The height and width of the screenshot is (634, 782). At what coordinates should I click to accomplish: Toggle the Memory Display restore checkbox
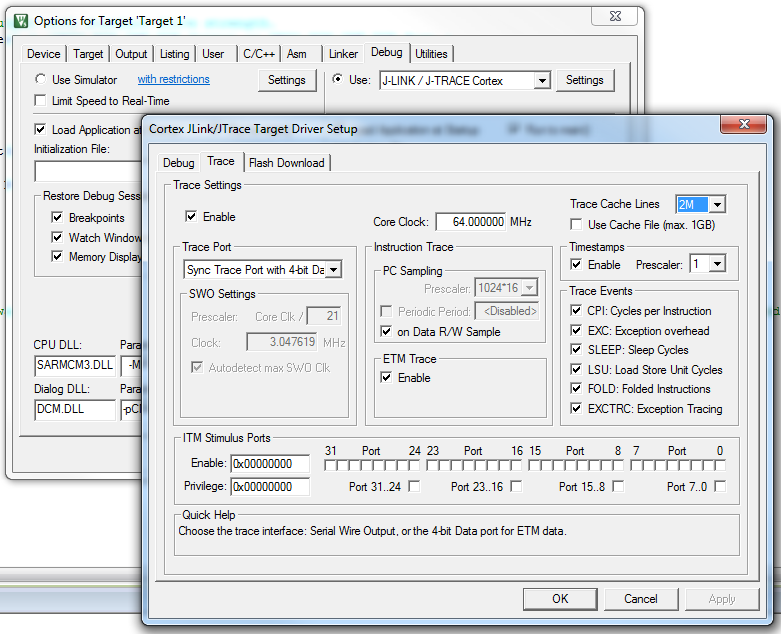(57, 256)
